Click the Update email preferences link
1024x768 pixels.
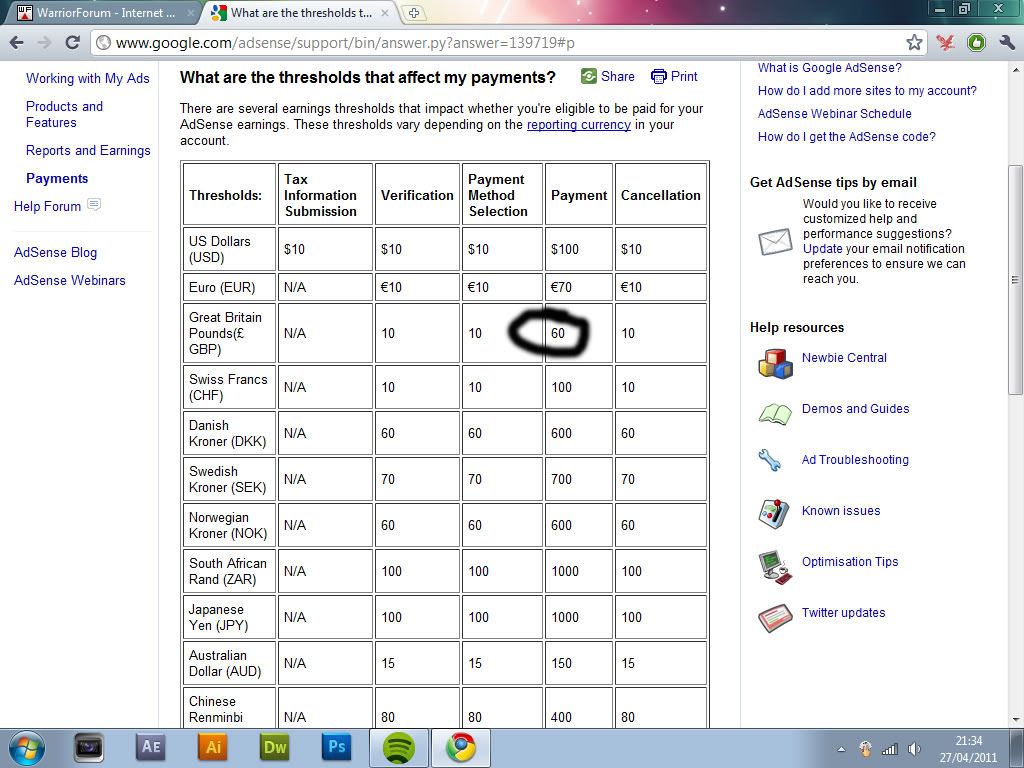coord(822,249)
